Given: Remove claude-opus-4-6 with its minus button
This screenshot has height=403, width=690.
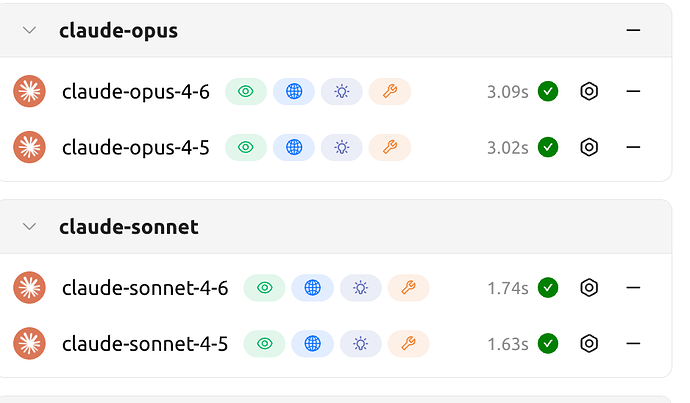Looking at the screenshot, I should pyautogui.click(x=632, y=92).
